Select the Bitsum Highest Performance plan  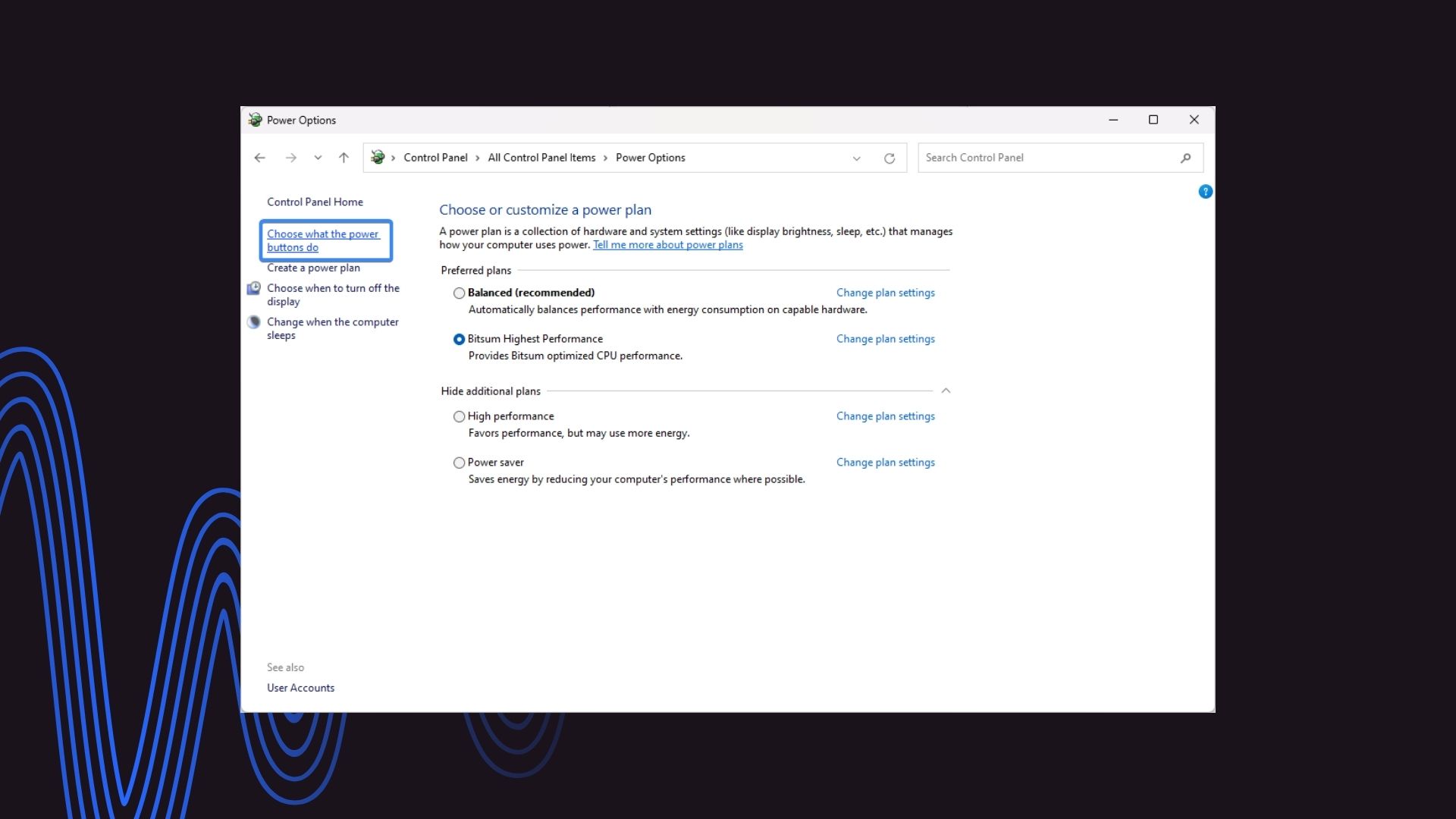459,339
